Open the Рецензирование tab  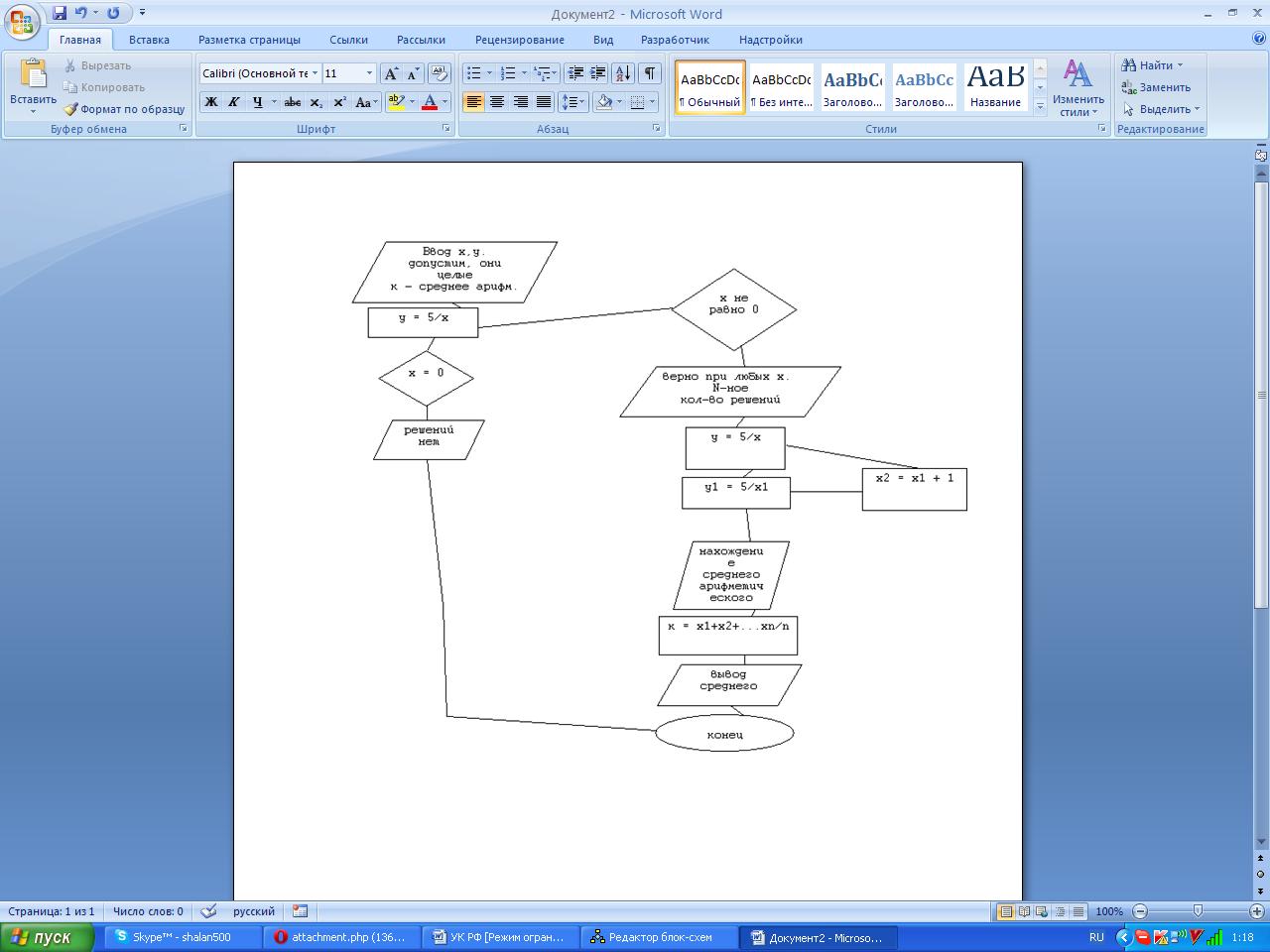(519, 40)
